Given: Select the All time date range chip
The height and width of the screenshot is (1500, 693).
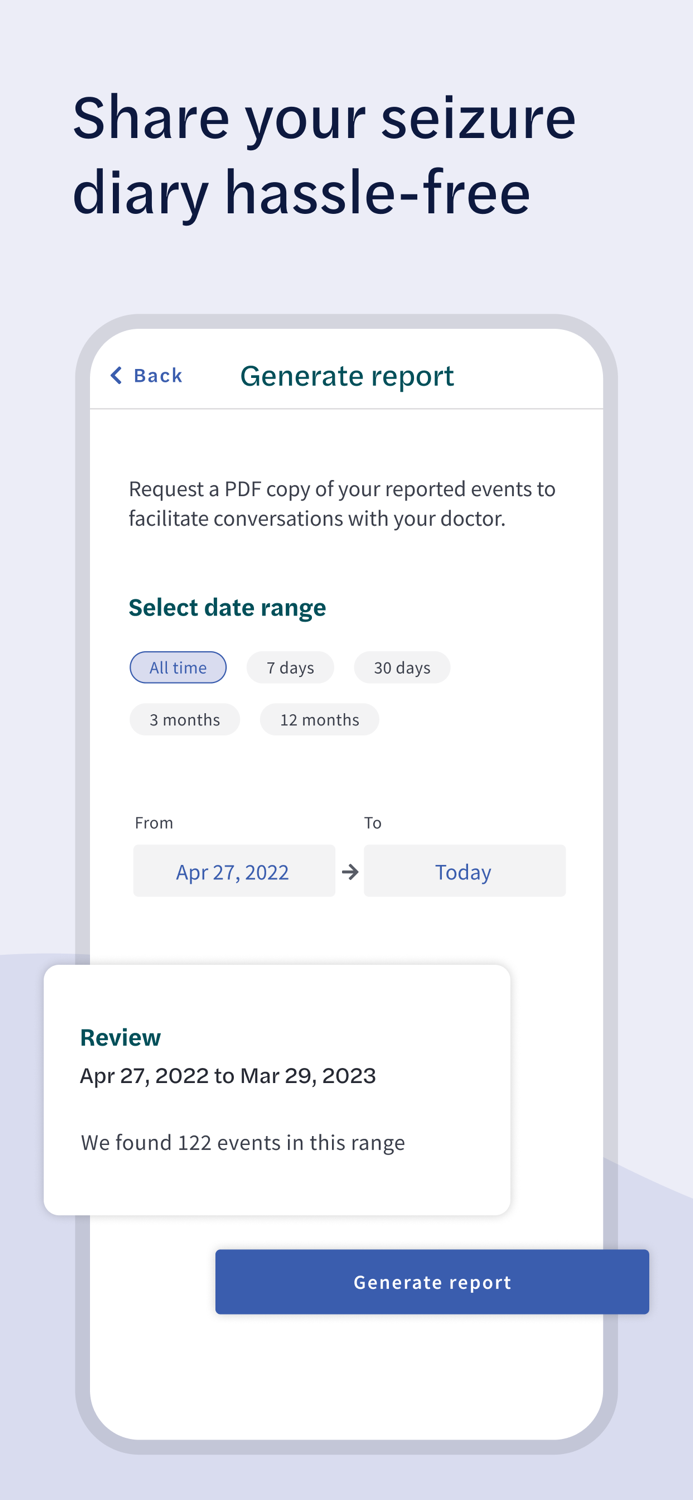Looking at the screenshot, I should (x=178, y=667).
